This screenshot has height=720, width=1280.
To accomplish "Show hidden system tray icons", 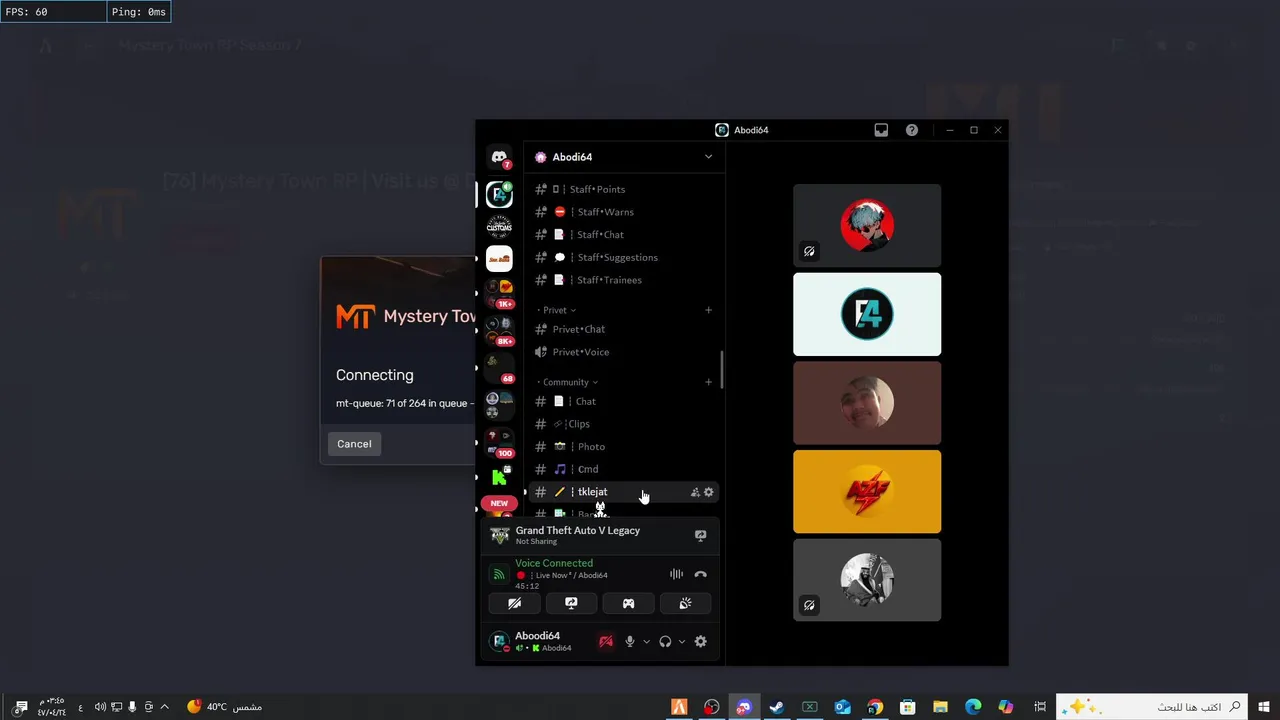I will click(x=164, y=707).
